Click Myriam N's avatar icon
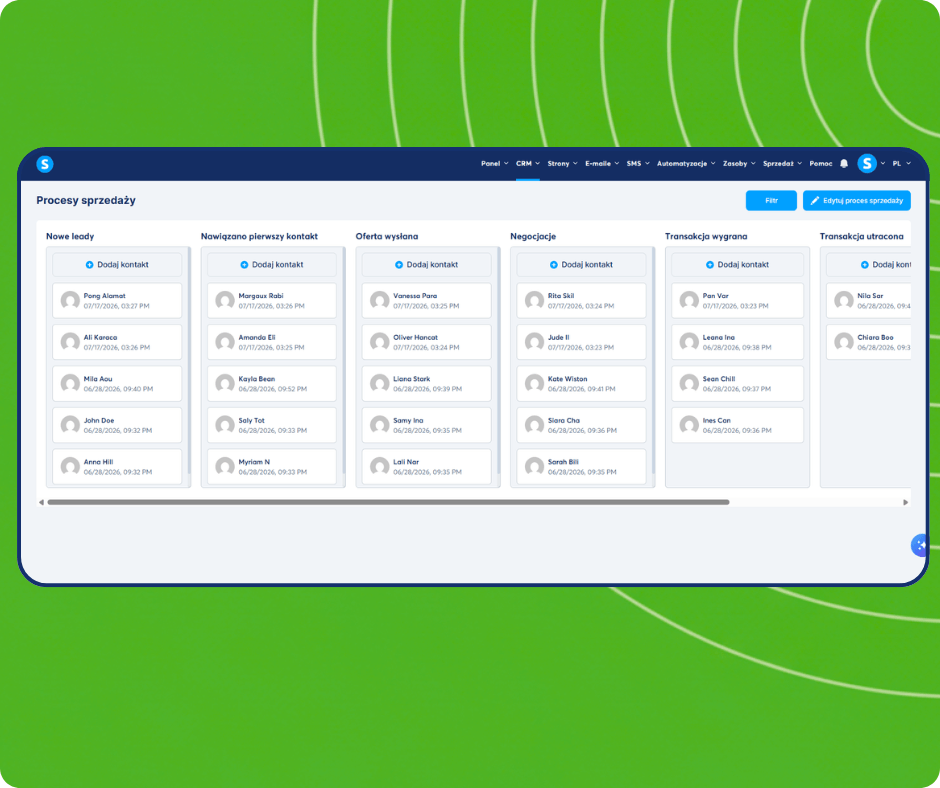940x788 pixels. pos(225,467)
